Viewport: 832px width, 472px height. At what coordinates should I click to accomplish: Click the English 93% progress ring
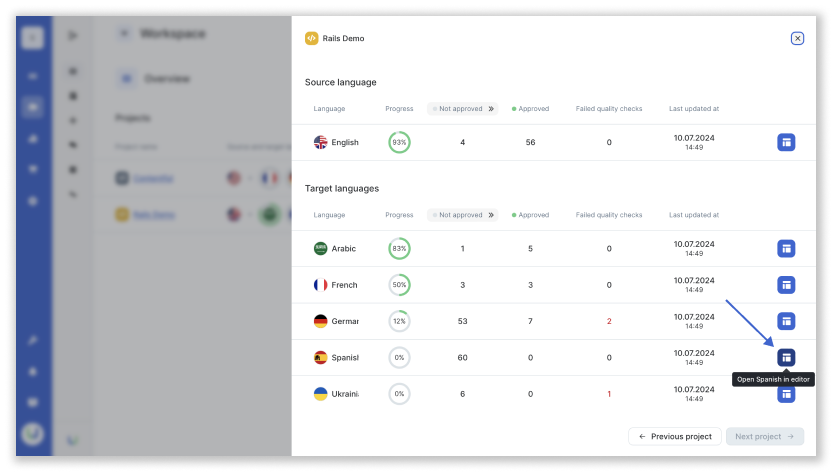point(399,142)
